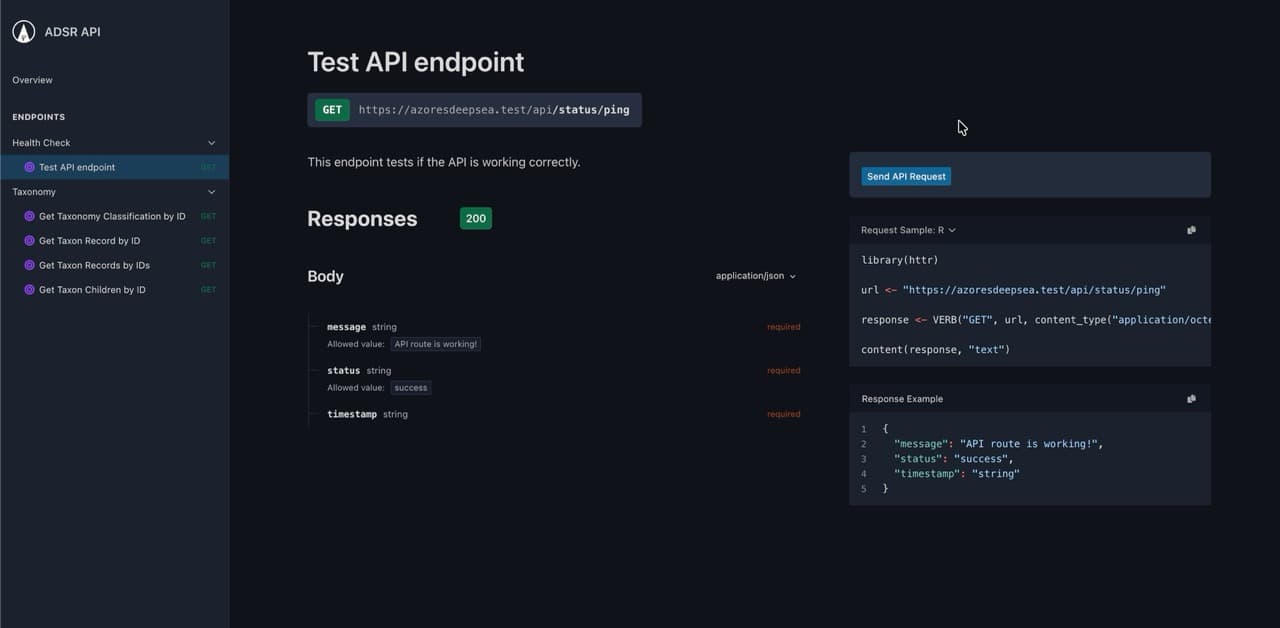Click the 'API route is working!' allowed value chip
The height and width of the screenshot is (628, 1280).
pyautogui.click(x=435, y=343)
